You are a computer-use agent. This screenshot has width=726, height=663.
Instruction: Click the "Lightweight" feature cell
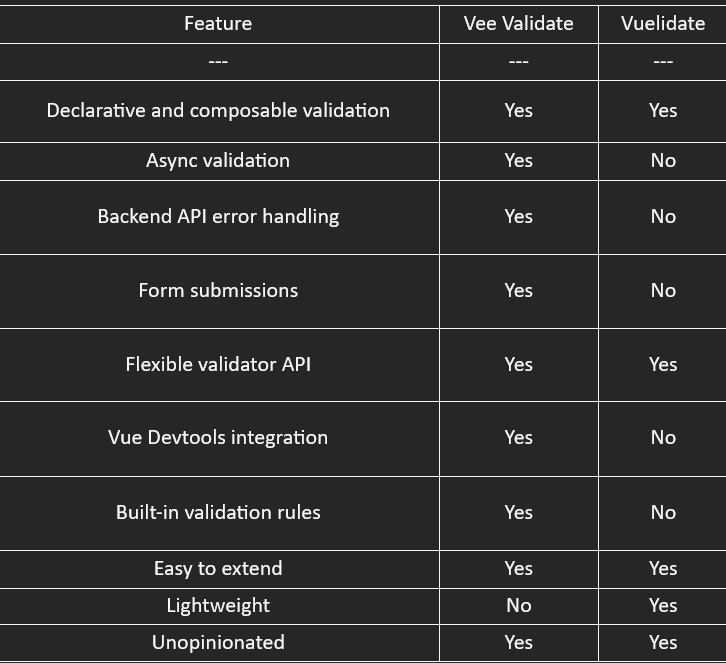[x=218, y=605]
